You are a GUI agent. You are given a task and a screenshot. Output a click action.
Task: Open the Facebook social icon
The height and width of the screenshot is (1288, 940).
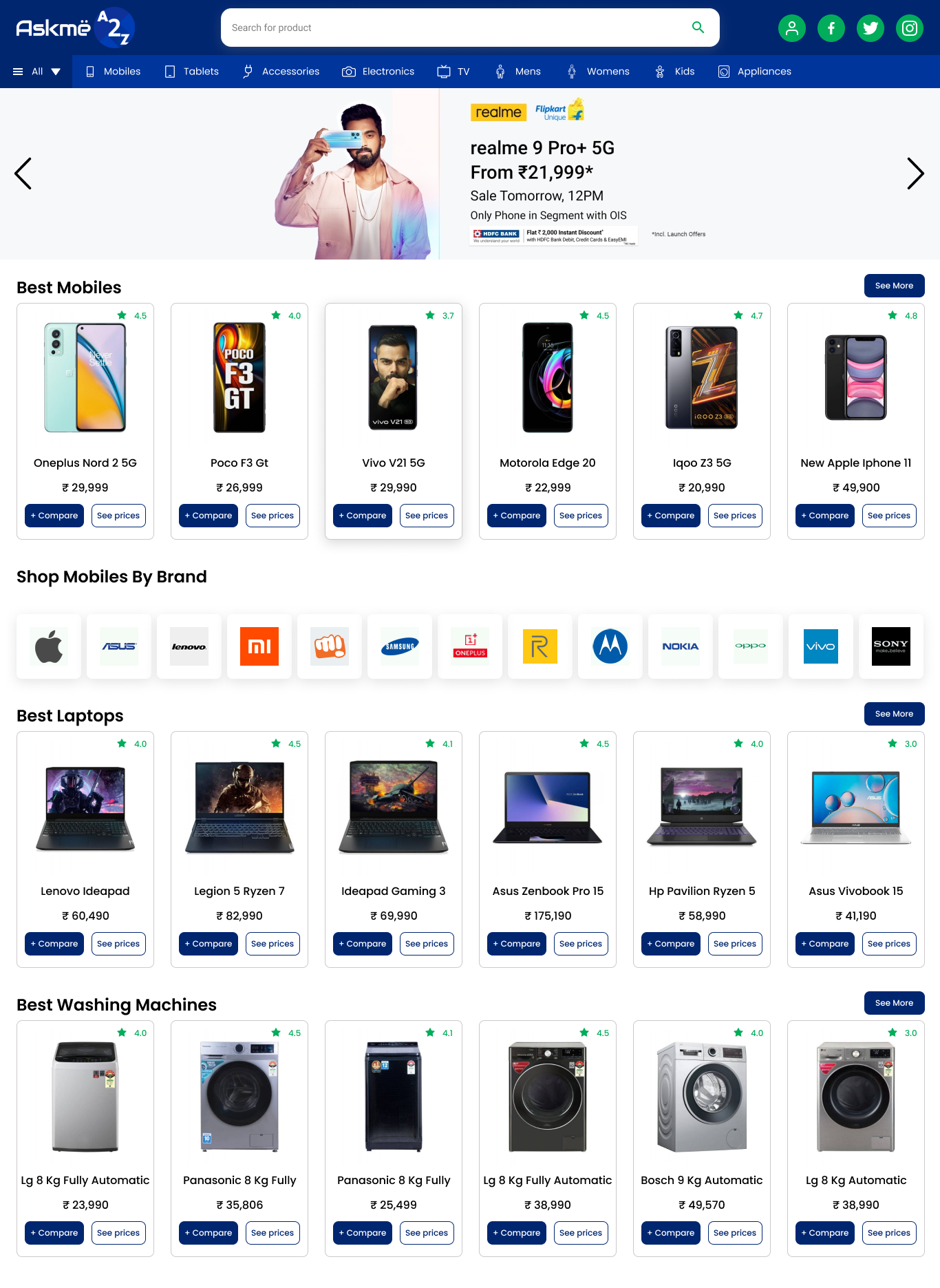831,28
